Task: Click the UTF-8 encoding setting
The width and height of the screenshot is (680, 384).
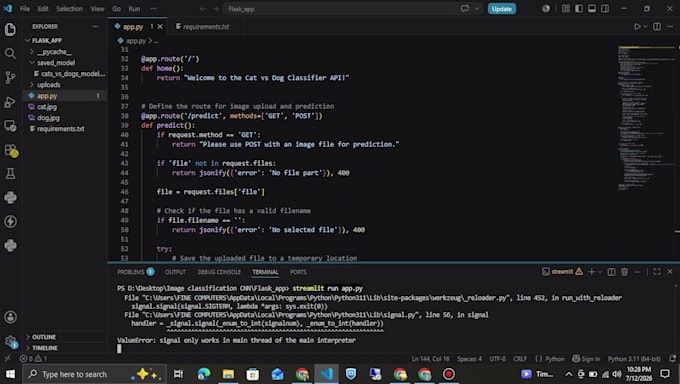Action: point(497,359)
